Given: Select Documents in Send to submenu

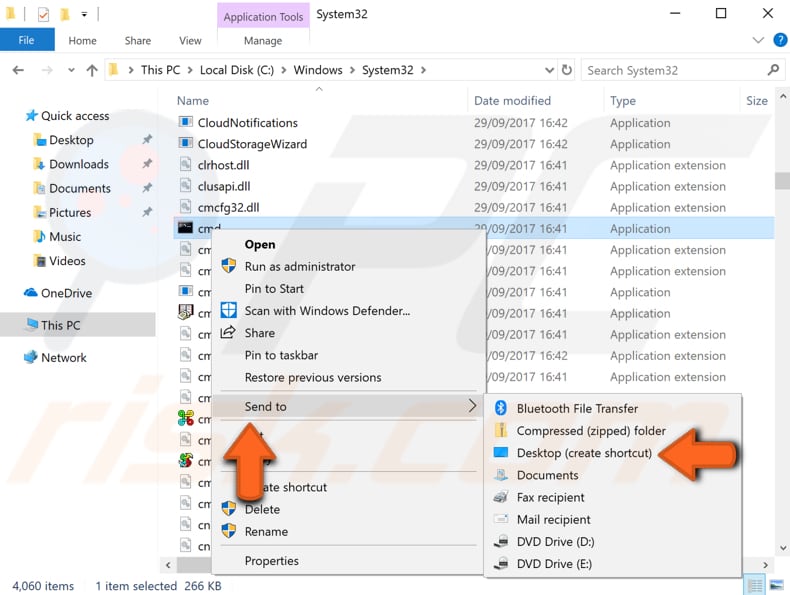Looking at the screenshot, I should click(547, 475).
